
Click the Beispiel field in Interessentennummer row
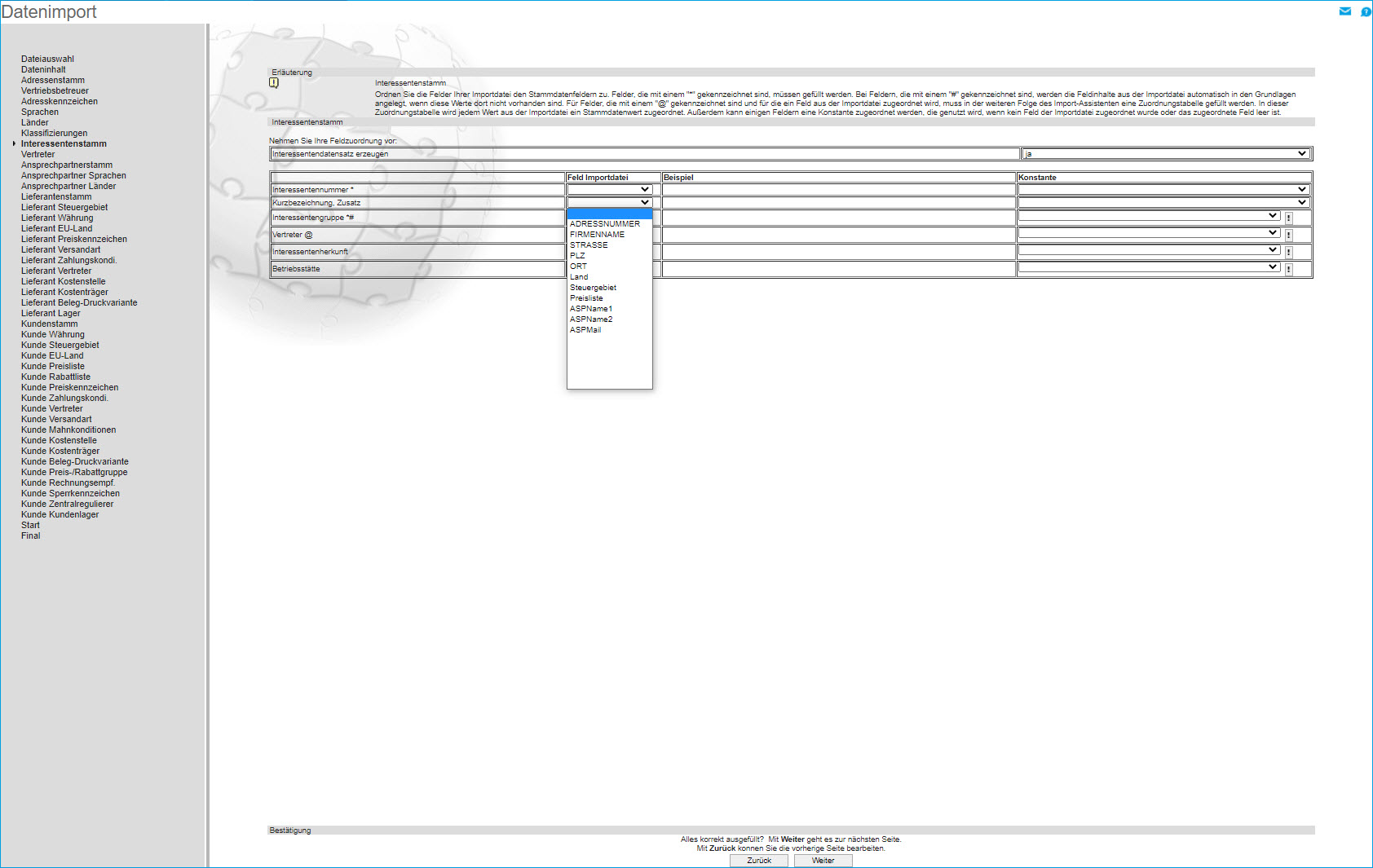[838, 190]
